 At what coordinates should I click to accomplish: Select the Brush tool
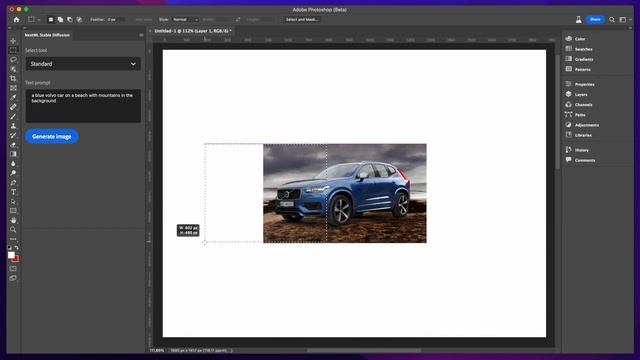point(13,116)
